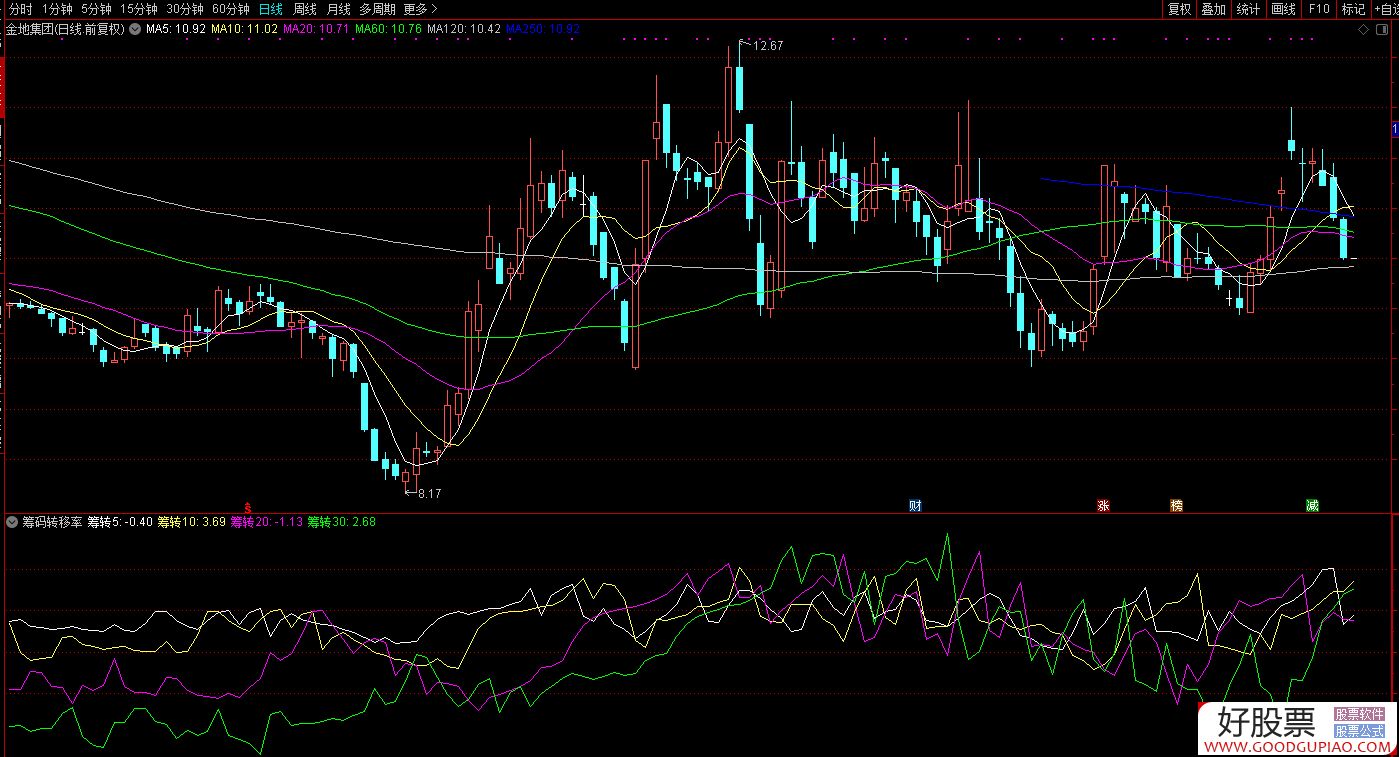Click the 筹转5: -0.40 value
The image size is (1399, 757).
121,522
